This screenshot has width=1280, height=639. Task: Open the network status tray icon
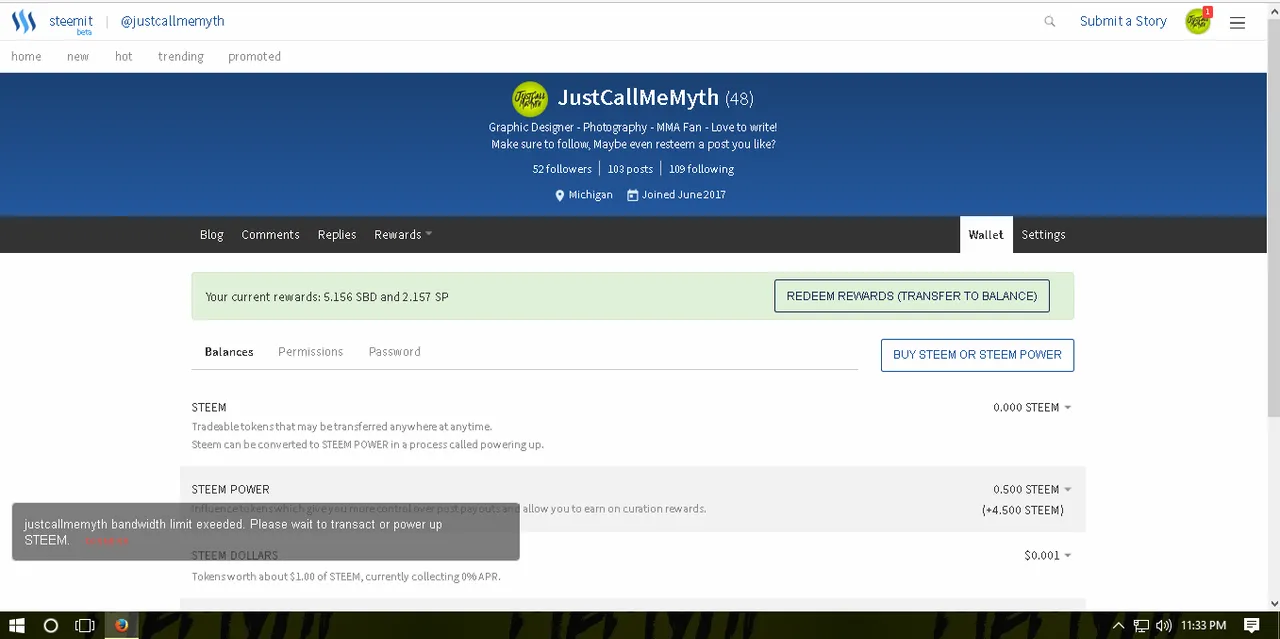click(1141, 625)
